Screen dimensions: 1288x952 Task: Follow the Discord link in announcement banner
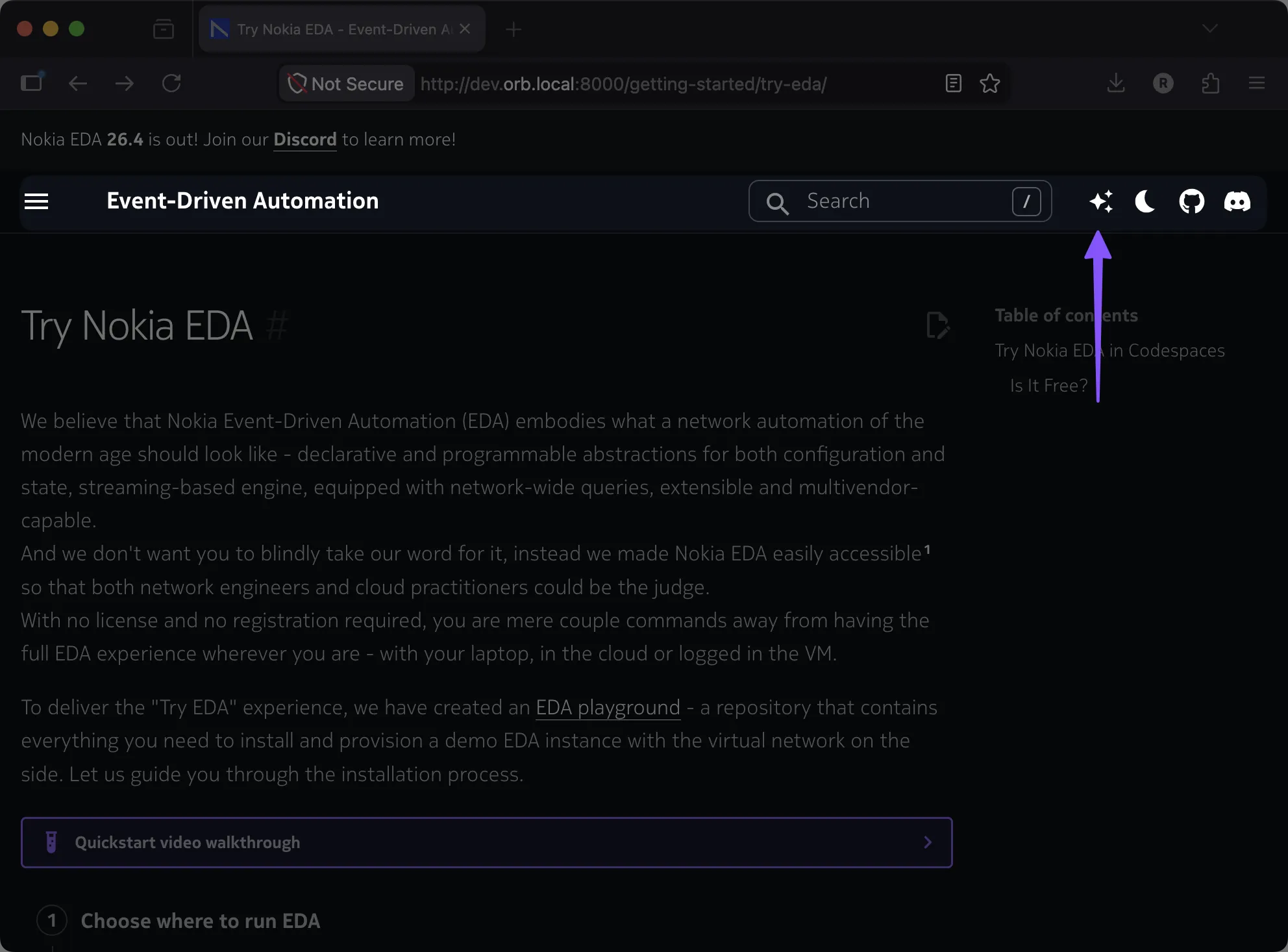click(305, 140)
